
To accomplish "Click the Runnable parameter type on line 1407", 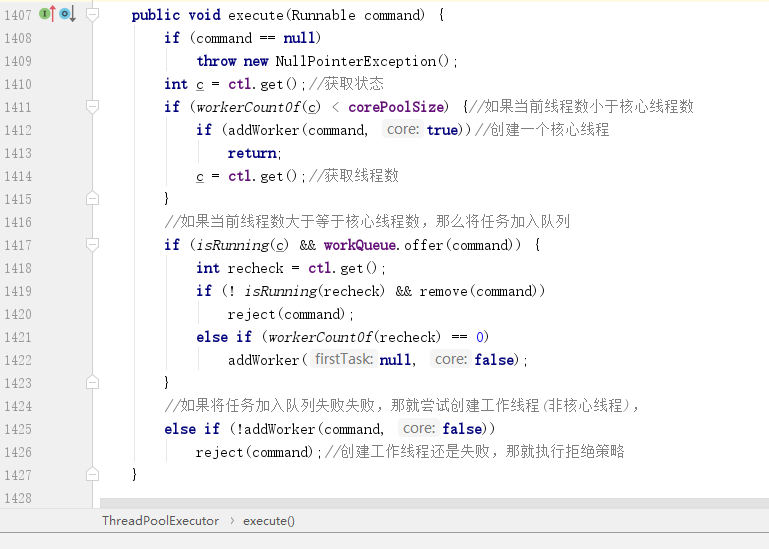I will (324, 15).
